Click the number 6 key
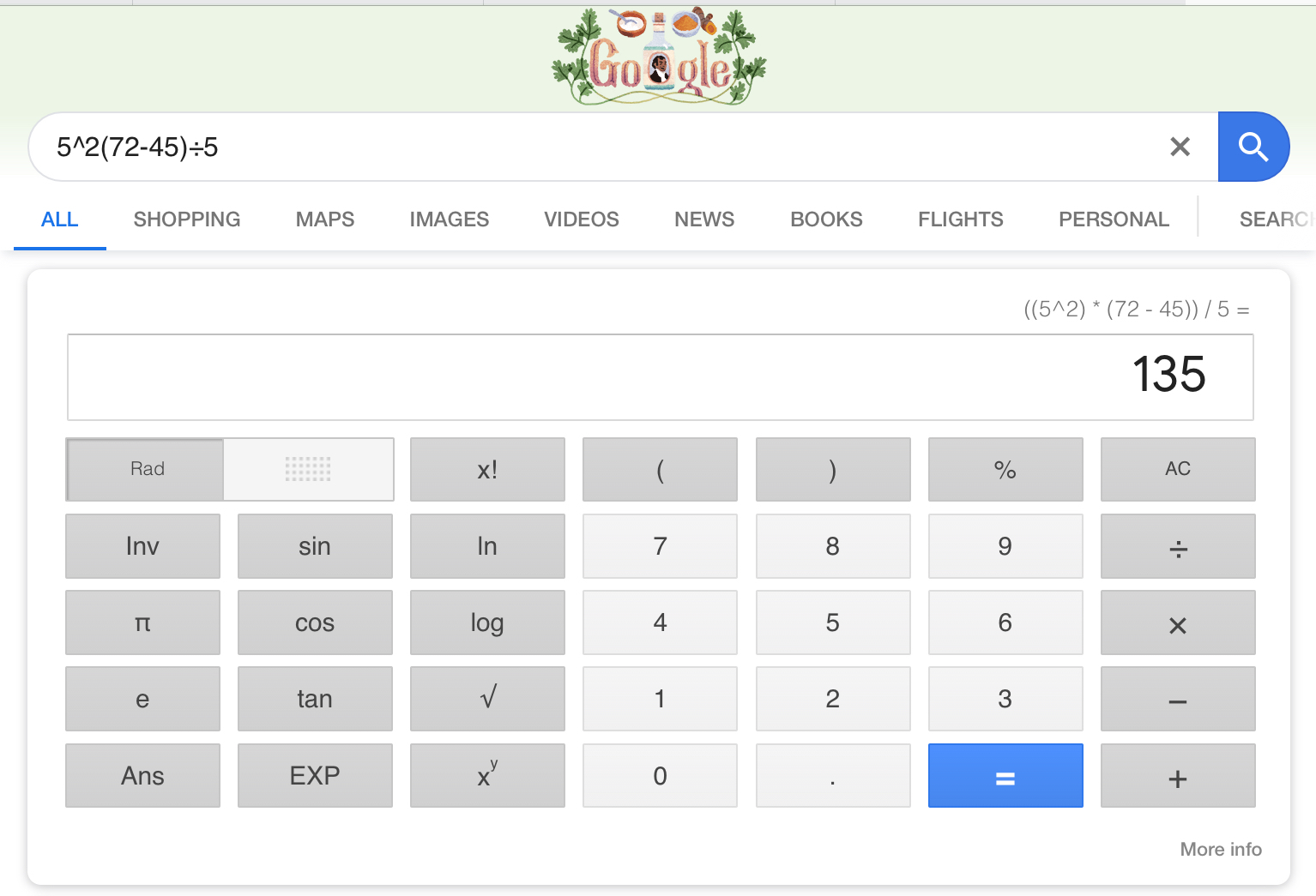 (1005, 622)
